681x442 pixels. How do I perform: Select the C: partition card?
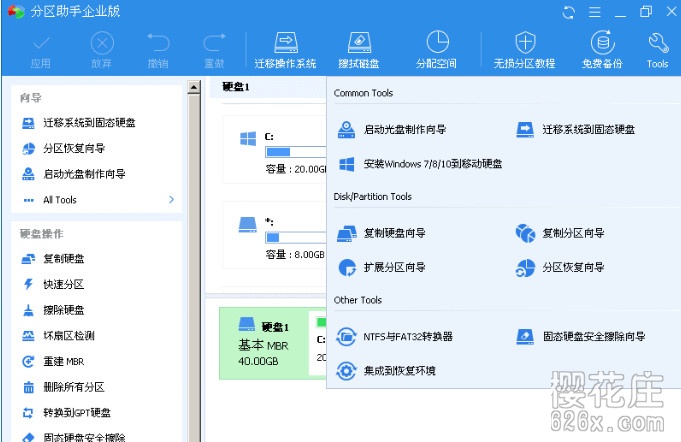pos(274,150)
